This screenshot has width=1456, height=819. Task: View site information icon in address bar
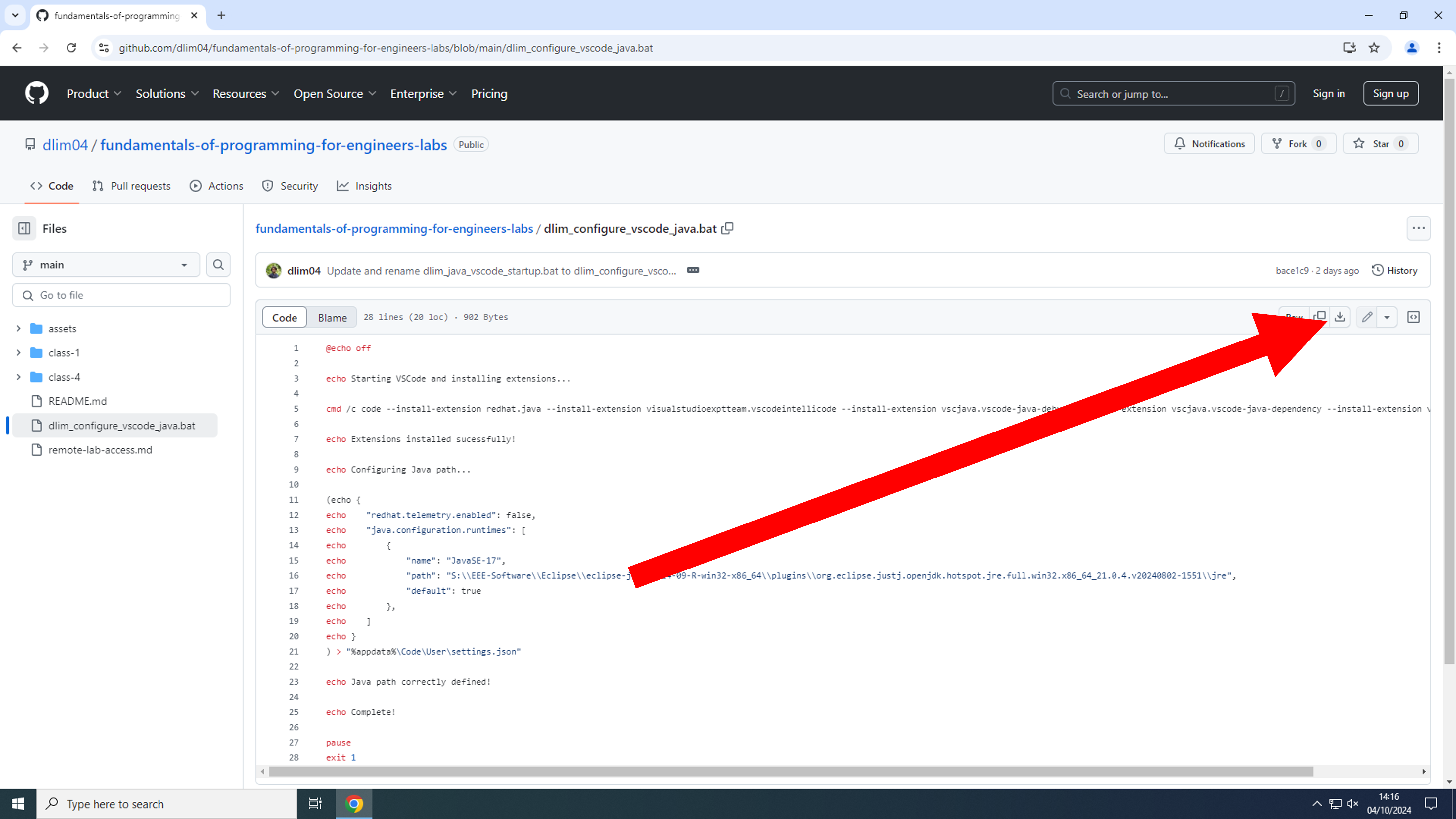click(x=104, y=48)
